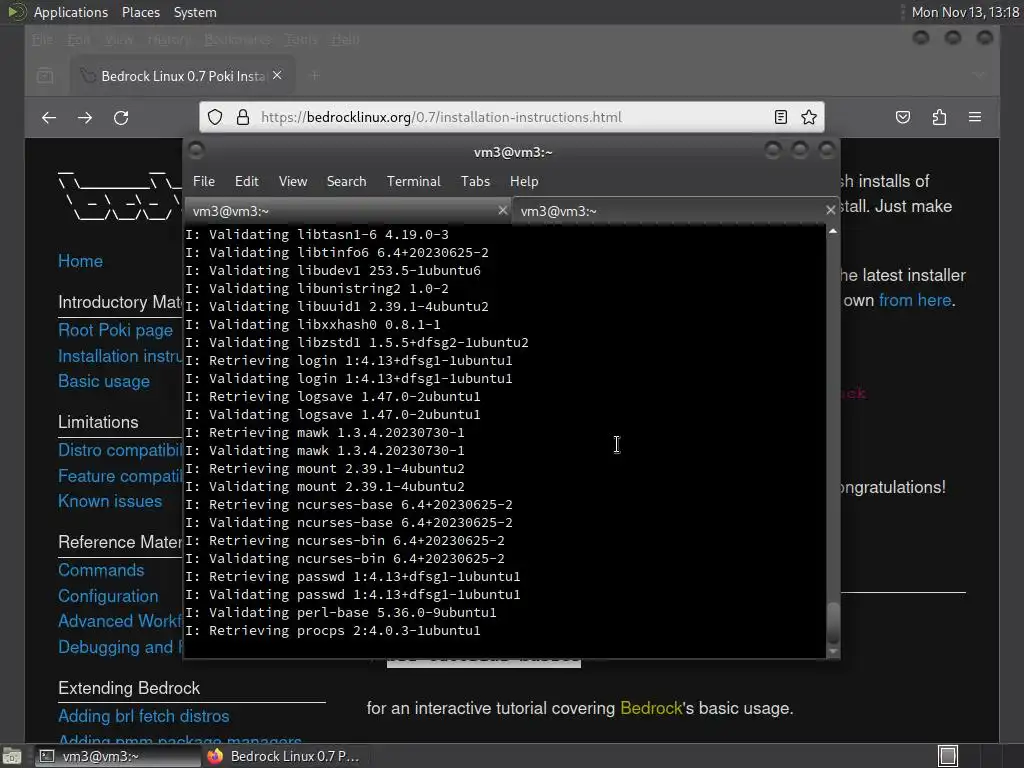Open Adding brl fetch distros link
Screen dimensions: 1024x768
(x=144, y=716)
